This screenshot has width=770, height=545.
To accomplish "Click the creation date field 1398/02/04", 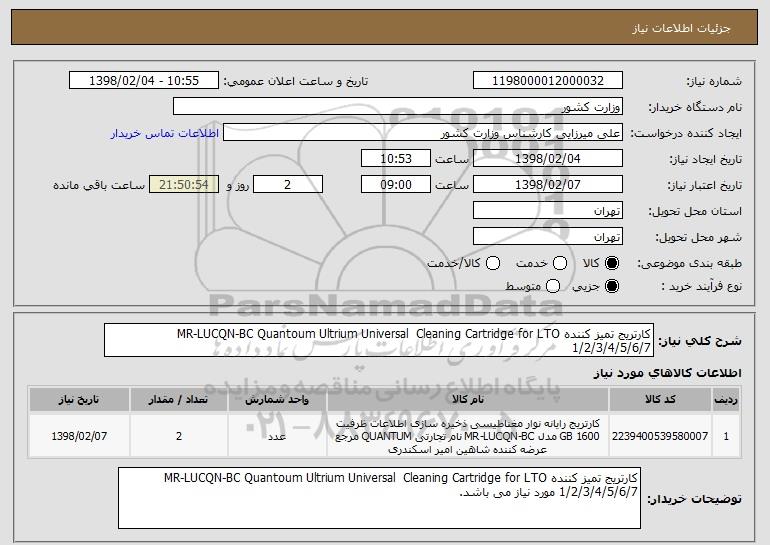I will point(548,159).
